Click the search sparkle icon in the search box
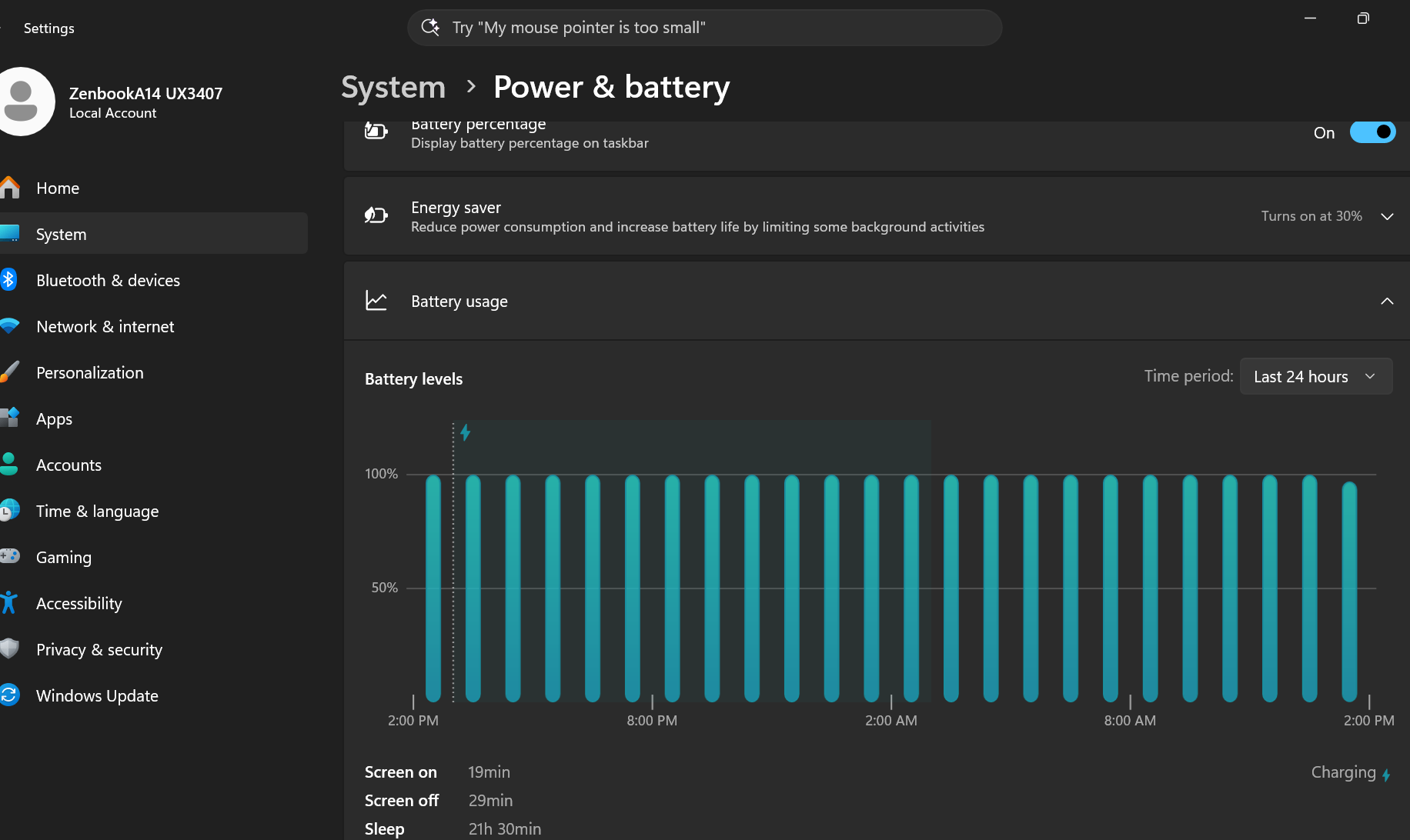The image size is (1410, 840). [x=430, y=28]
